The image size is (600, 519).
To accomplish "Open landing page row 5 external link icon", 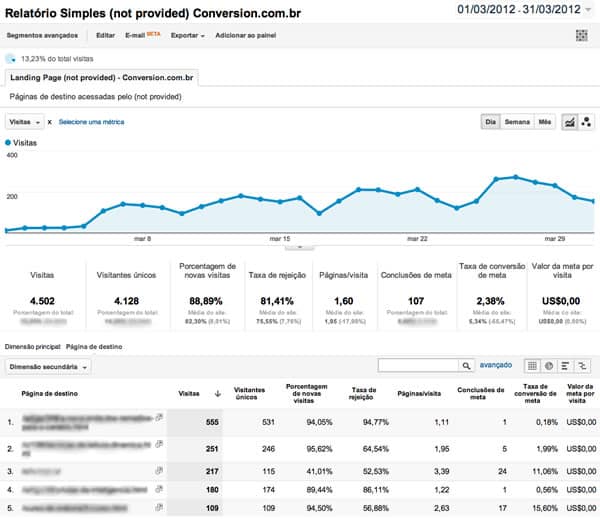I will [159, 508].
